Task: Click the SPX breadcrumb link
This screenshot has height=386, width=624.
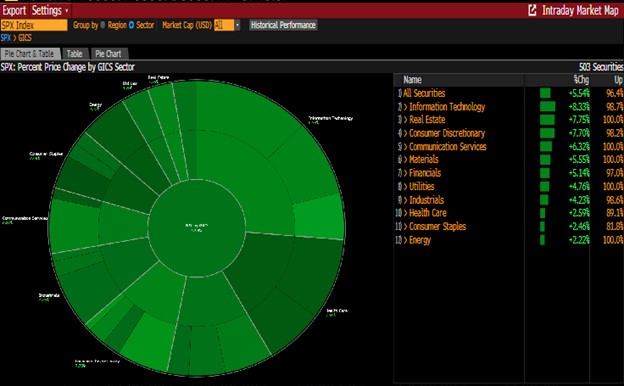Action: tap(6, 38)
